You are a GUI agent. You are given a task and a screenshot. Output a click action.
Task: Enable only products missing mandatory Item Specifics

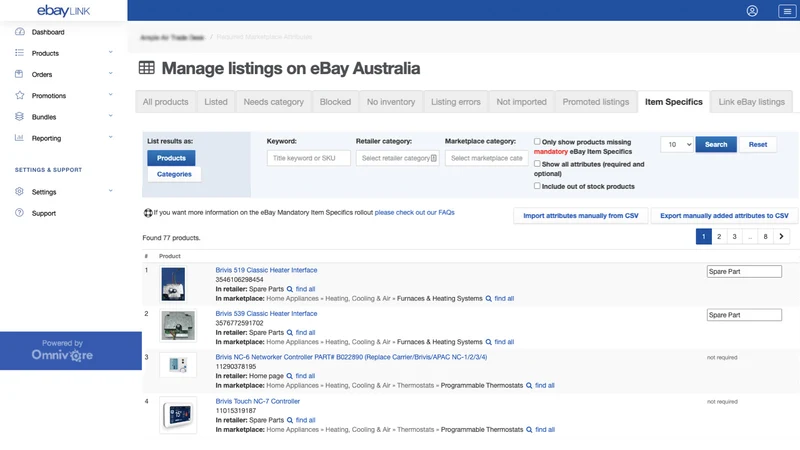[x=537, y=141]
